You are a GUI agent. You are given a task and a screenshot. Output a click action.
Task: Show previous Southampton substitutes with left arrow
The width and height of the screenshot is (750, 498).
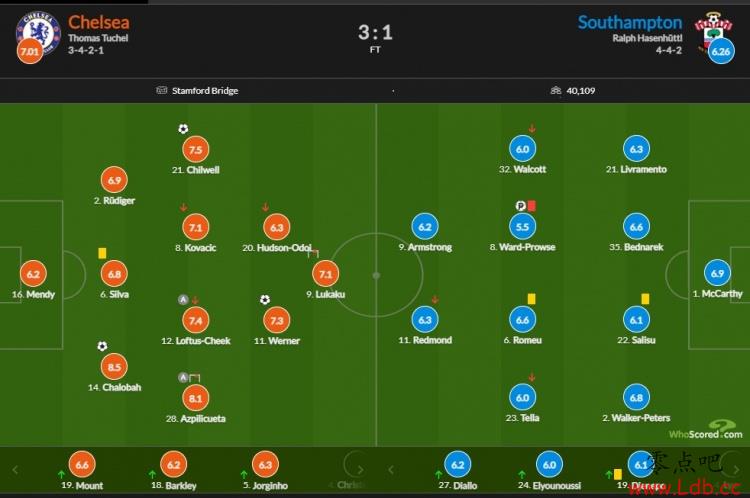pyautogui.click(x=391, y=470)
